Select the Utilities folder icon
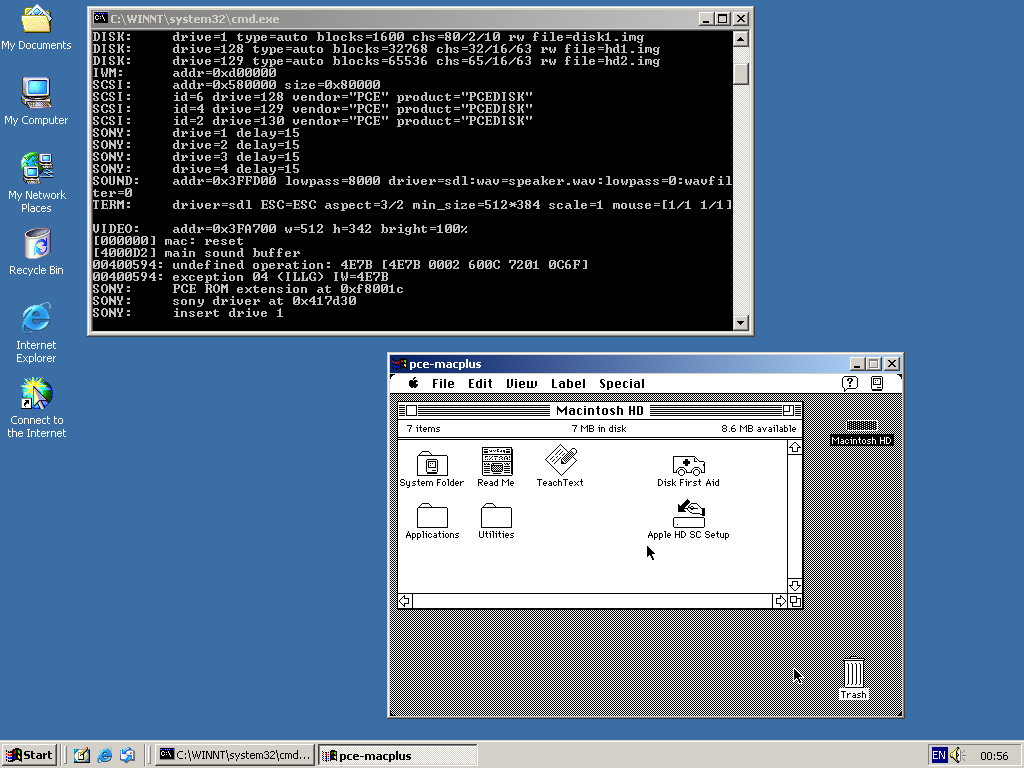 click(496, 515)
